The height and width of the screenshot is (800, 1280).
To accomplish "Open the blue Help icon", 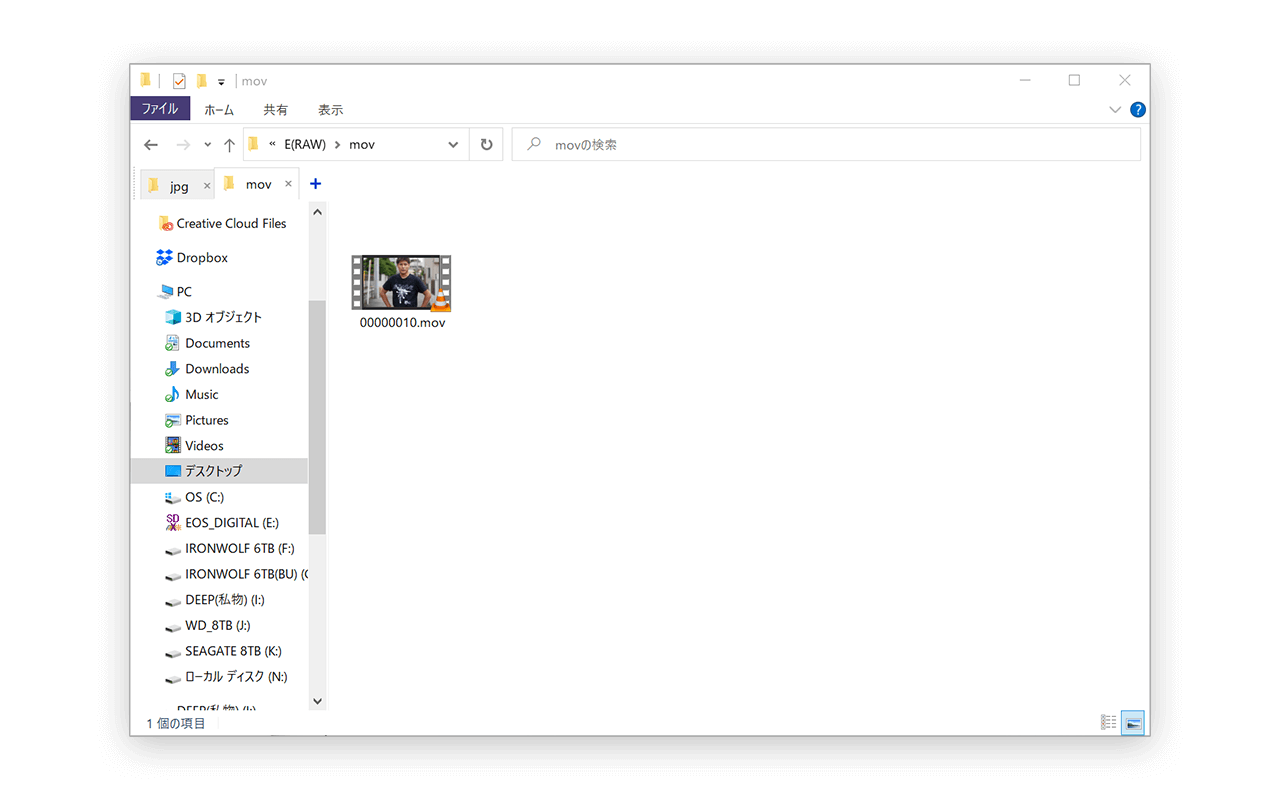I will (x=1138, y=110).
